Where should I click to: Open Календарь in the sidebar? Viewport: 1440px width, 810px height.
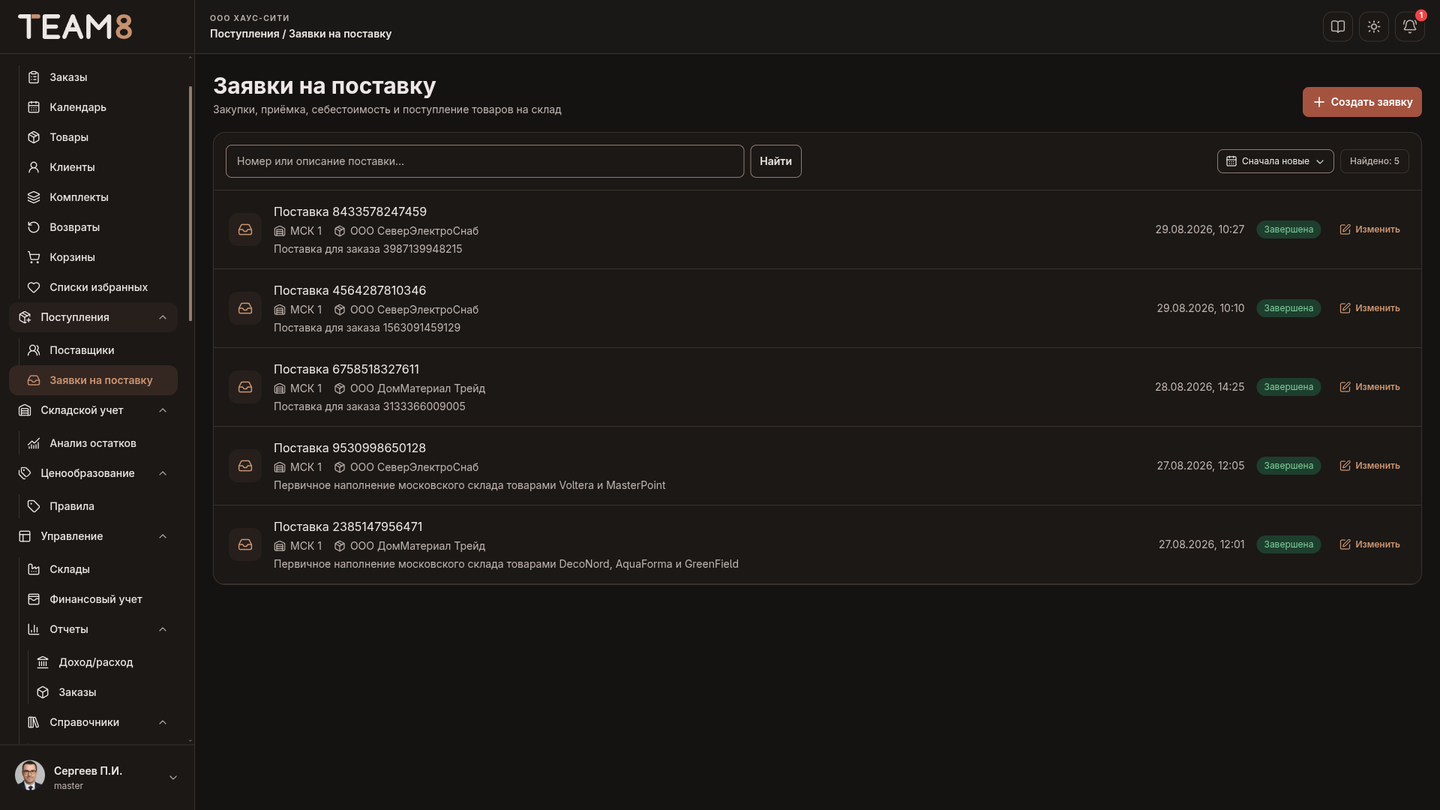[x=93, y=107]
